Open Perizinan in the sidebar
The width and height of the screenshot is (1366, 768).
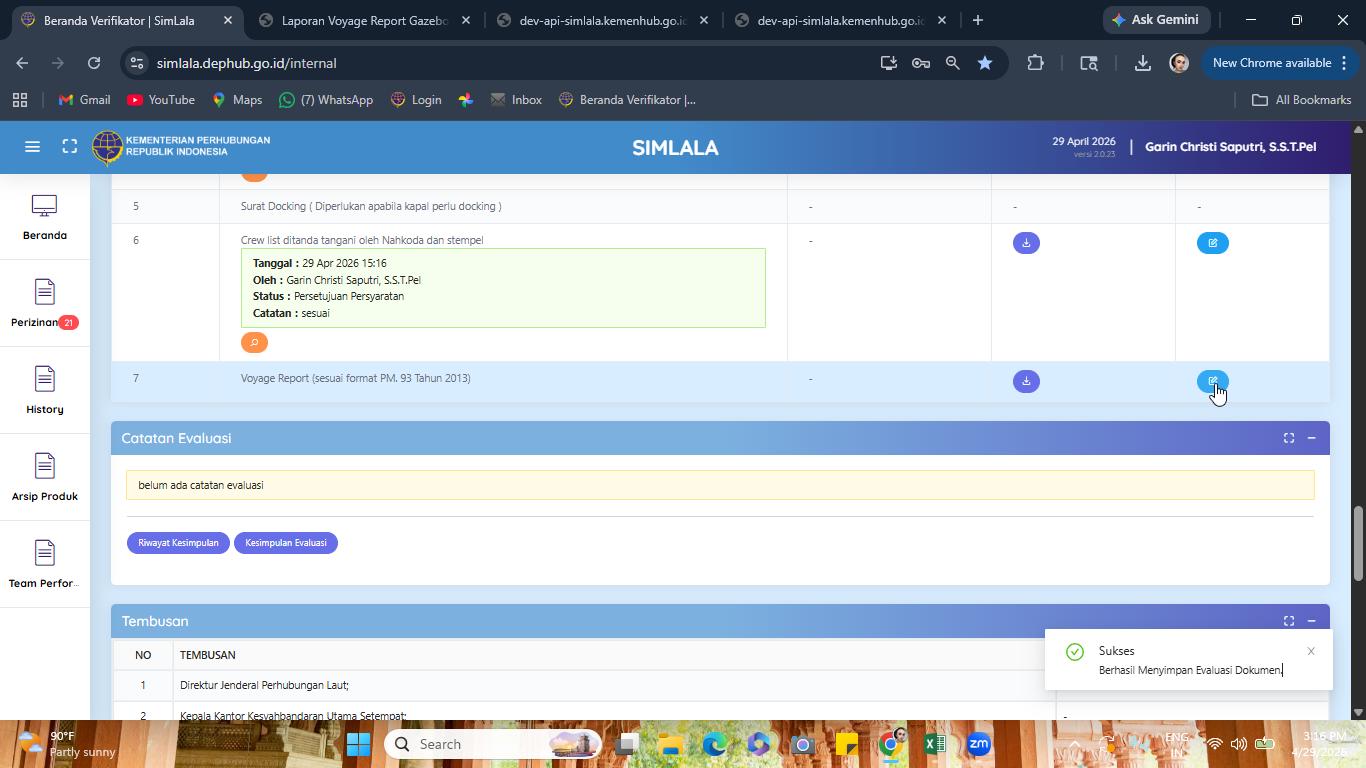pos(44,303)
